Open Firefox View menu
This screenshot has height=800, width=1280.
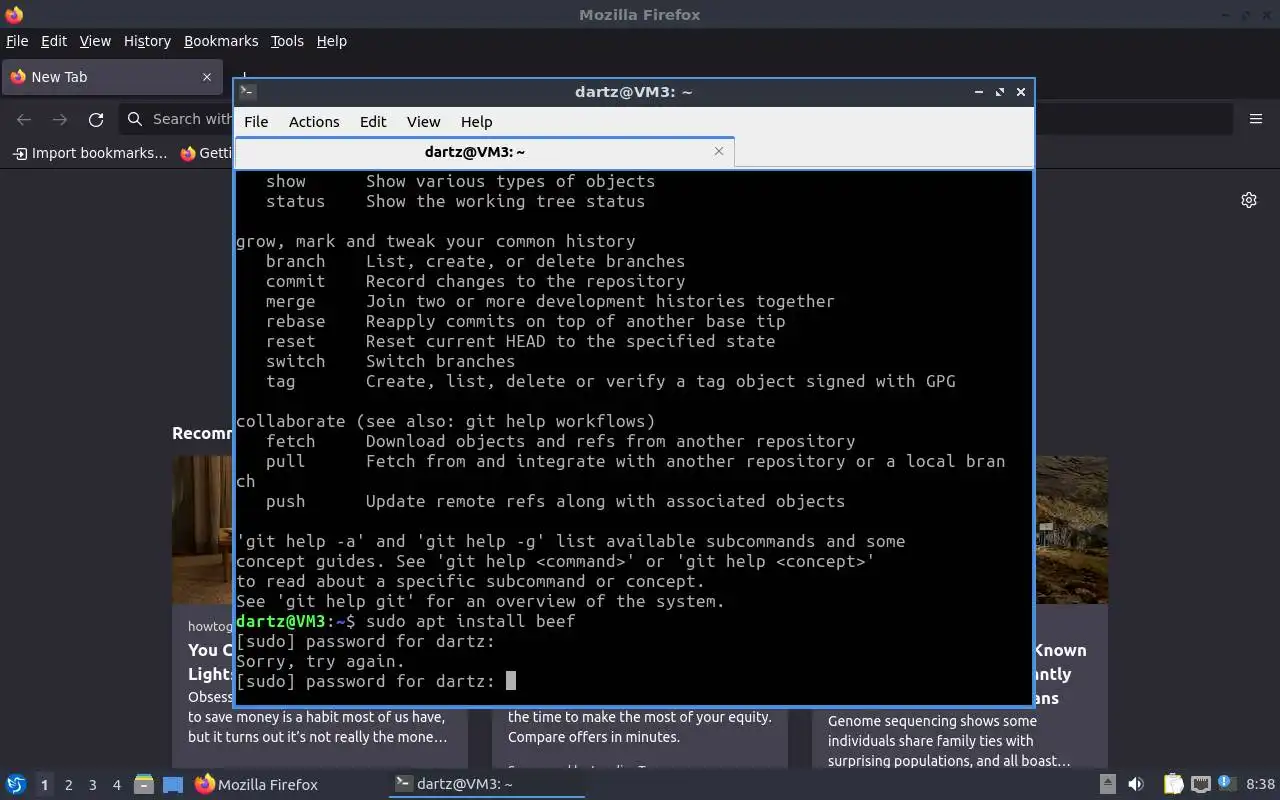pos(95,41)
